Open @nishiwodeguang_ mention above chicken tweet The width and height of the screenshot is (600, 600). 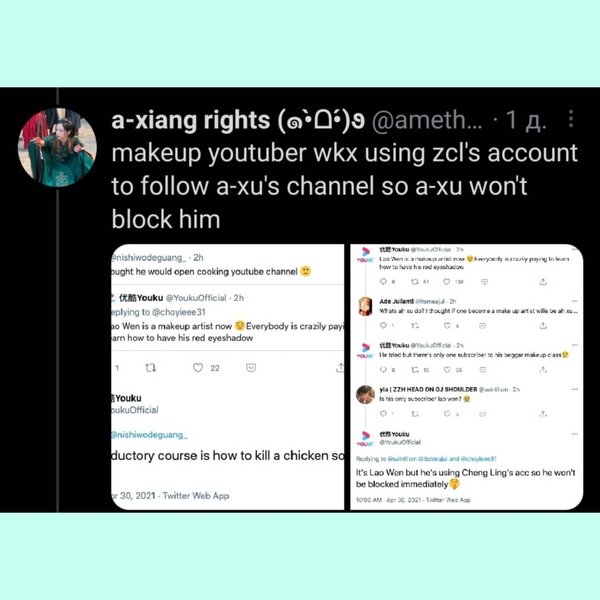coord(148,435)
